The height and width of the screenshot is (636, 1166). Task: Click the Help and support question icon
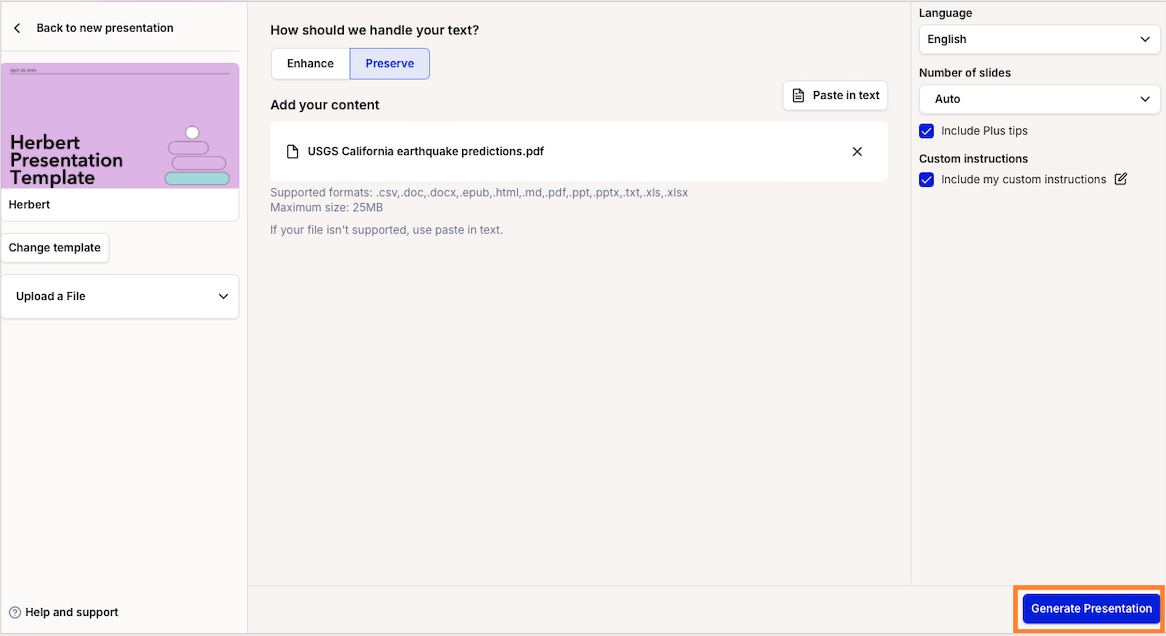point(15,612)
